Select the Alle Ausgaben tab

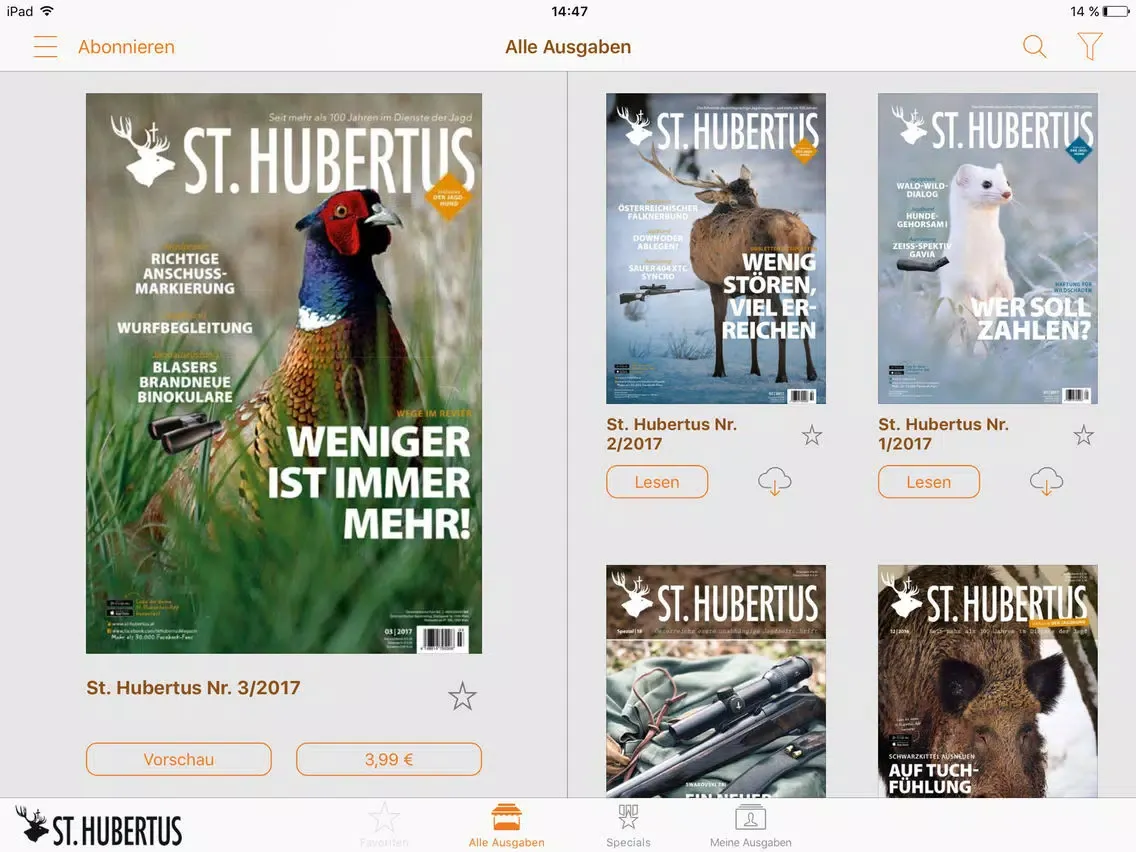(x=506, y=824)
